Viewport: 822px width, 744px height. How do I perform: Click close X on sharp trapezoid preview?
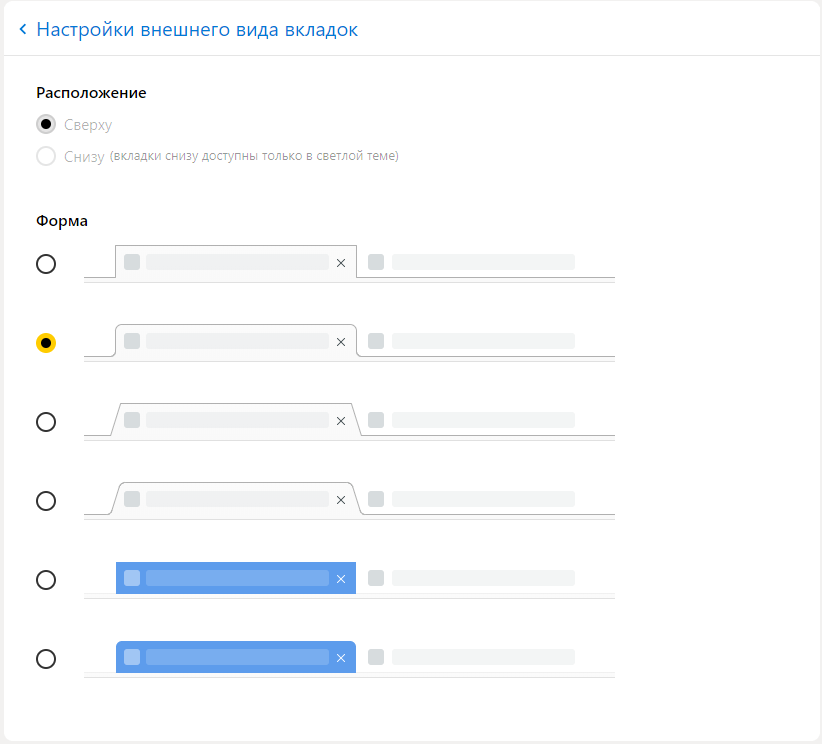(341, 421)
